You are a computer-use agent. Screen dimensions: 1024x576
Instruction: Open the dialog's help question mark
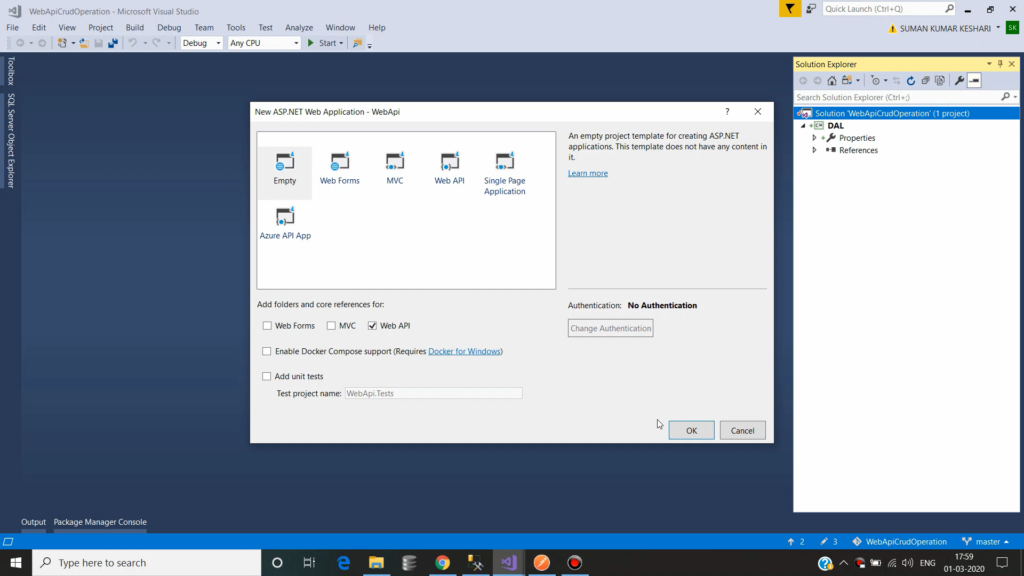[x=727, y=112]
